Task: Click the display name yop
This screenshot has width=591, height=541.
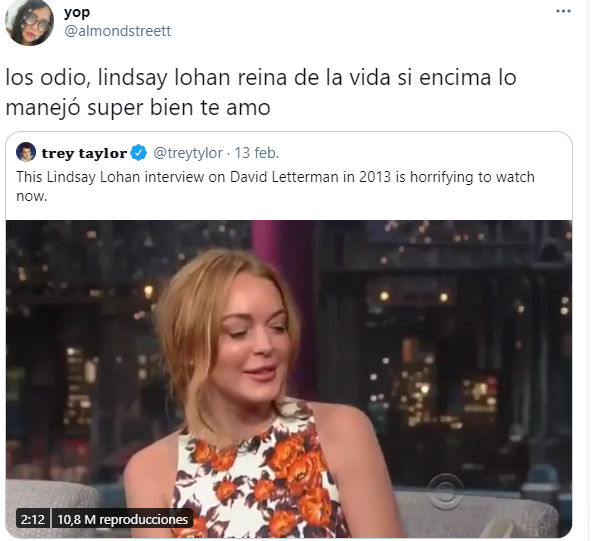Action: coord(77,12)
